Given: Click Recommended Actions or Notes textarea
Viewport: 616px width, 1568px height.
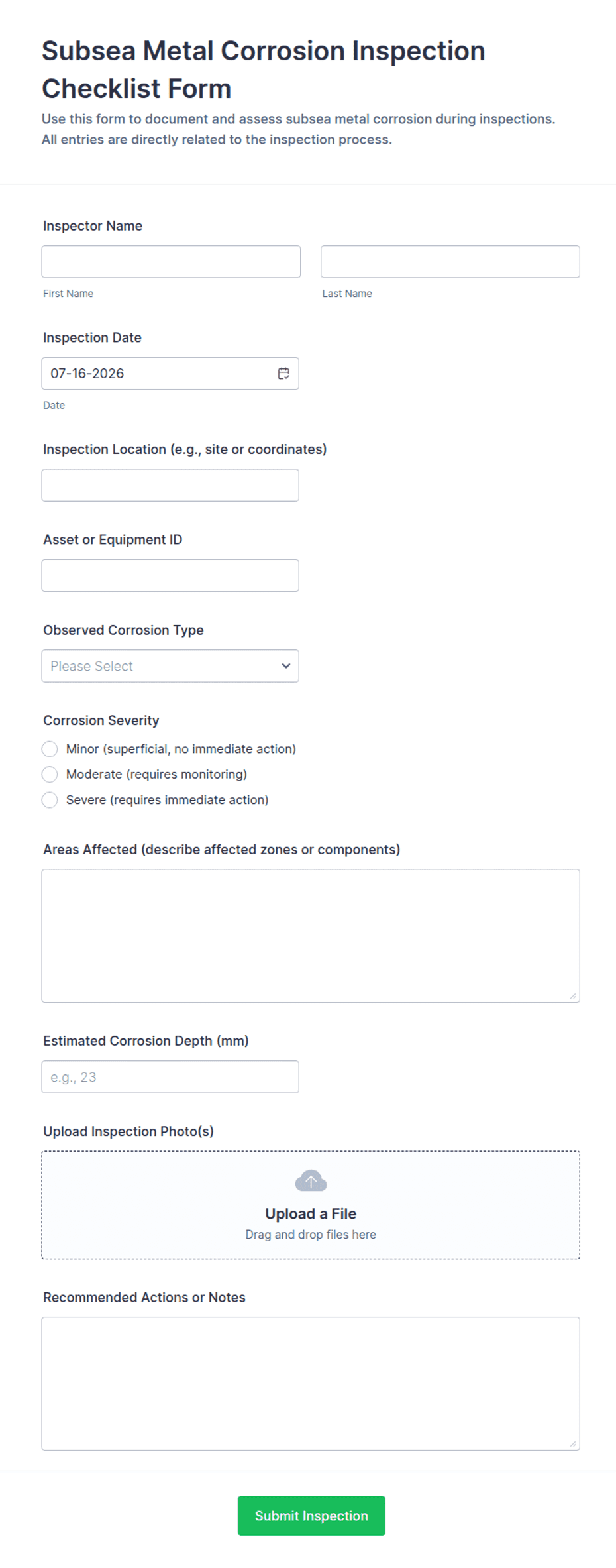Looking at the screenshot, I should tap(311, 1384).
